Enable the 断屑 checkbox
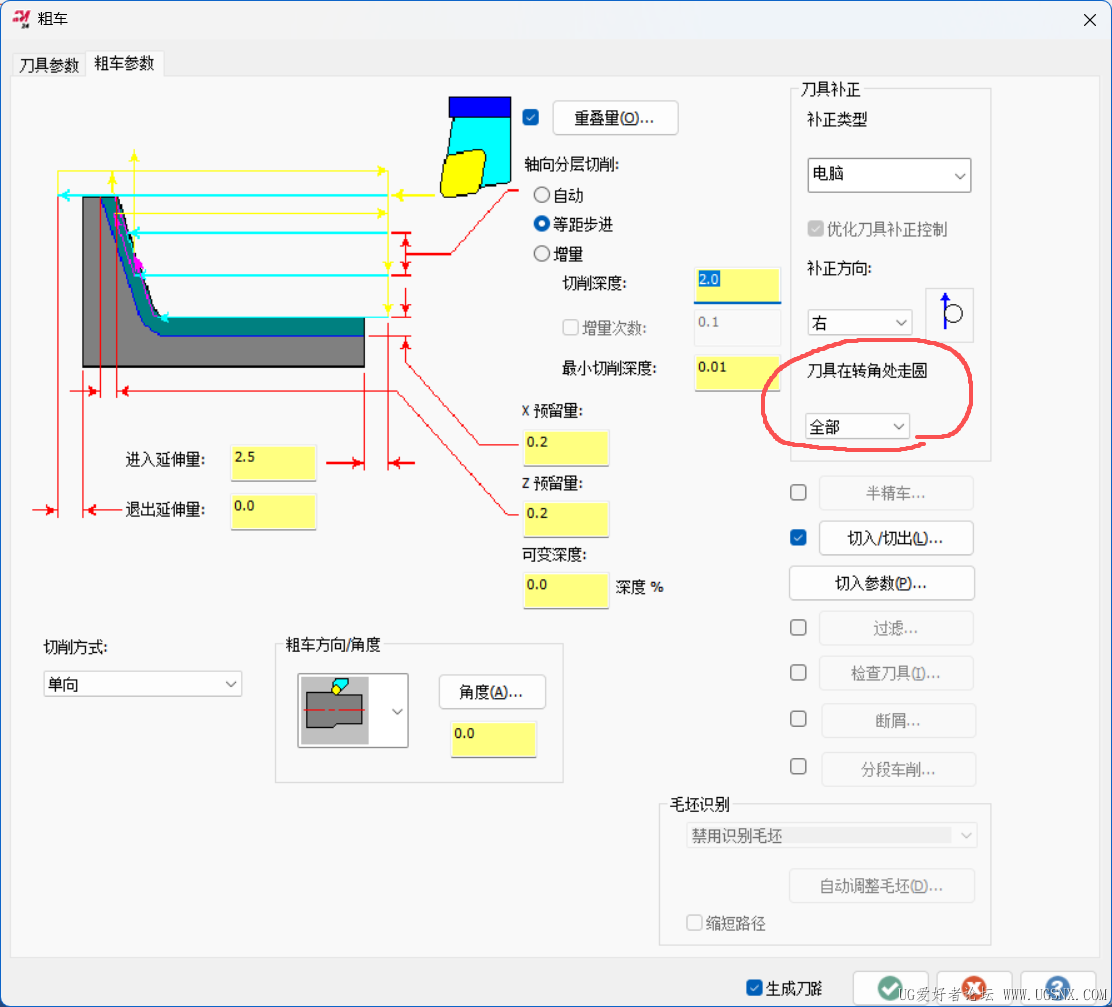The image size is (1112, 1007). 799,719
